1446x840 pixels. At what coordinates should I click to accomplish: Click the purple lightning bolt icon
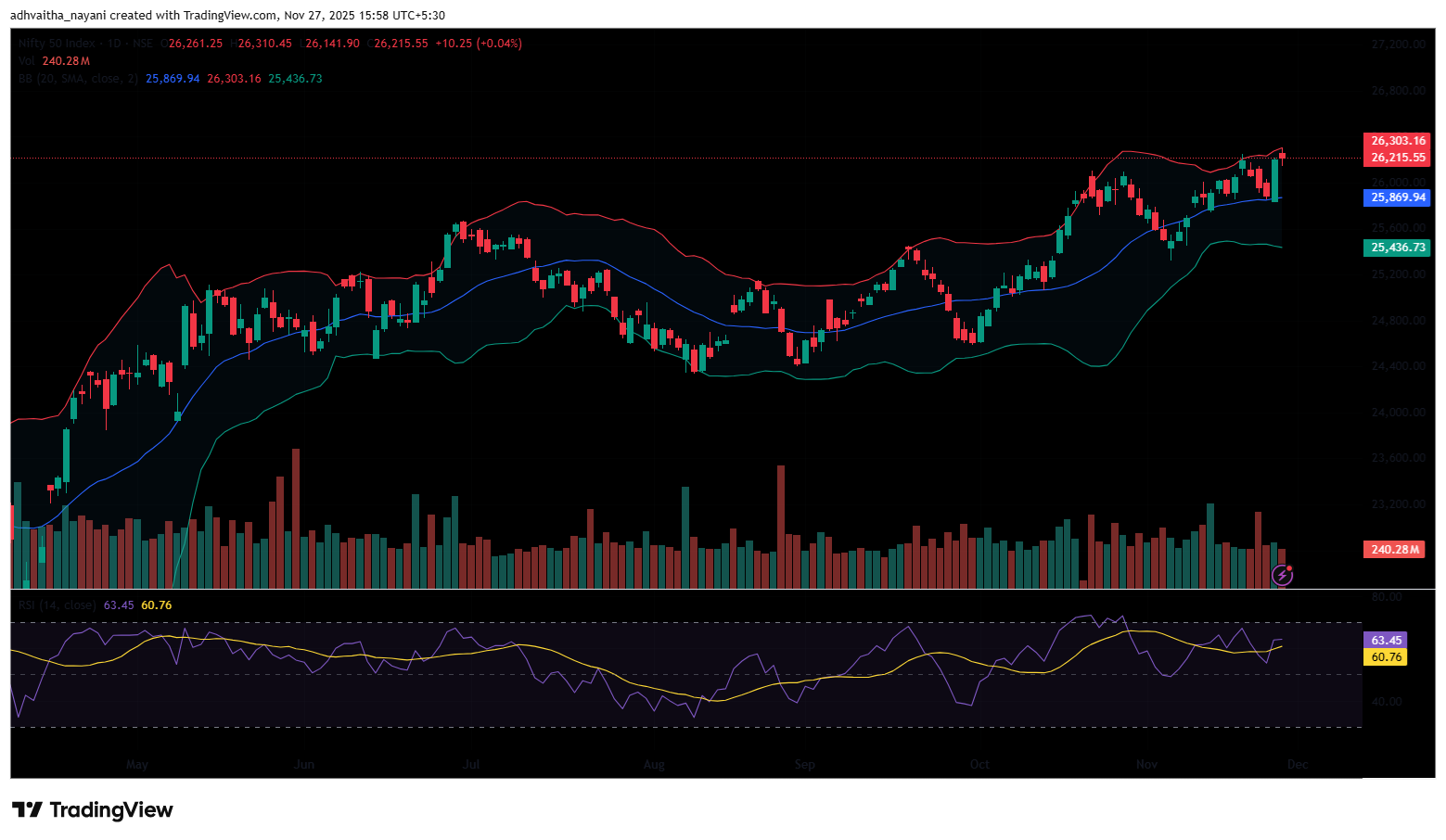(x=1282, y=576)
